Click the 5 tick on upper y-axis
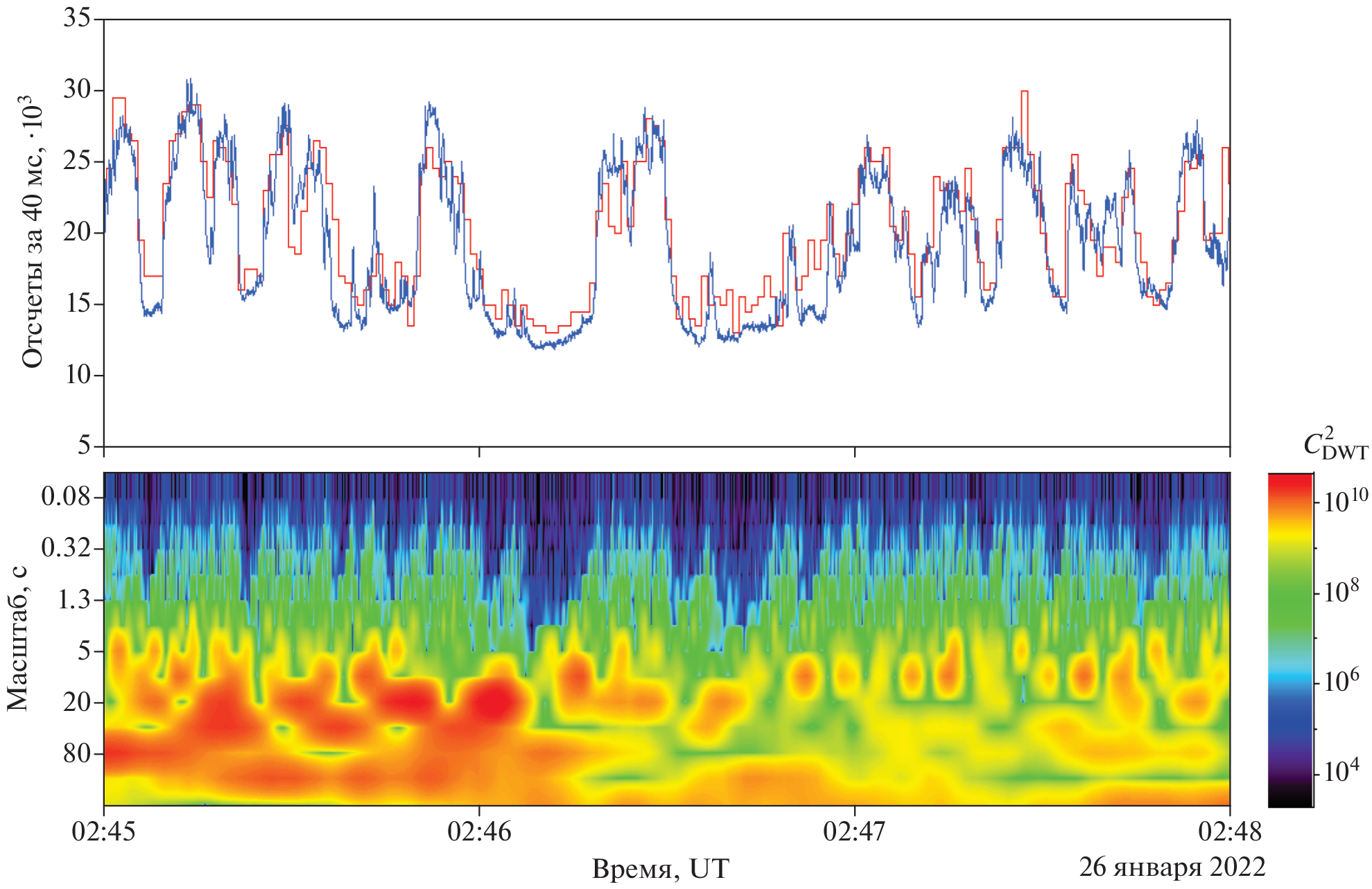This screenshot has height=889, width=1372. (84, 445)
